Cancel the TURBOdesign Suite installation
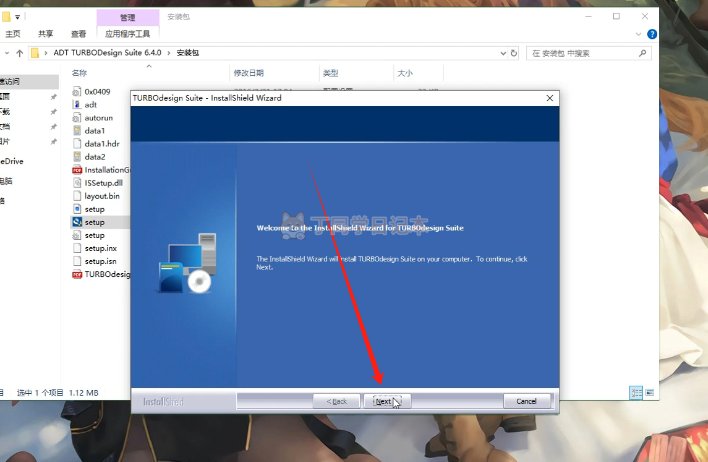Viewport: 708px width, 462px height. click(x=526, y=401)
